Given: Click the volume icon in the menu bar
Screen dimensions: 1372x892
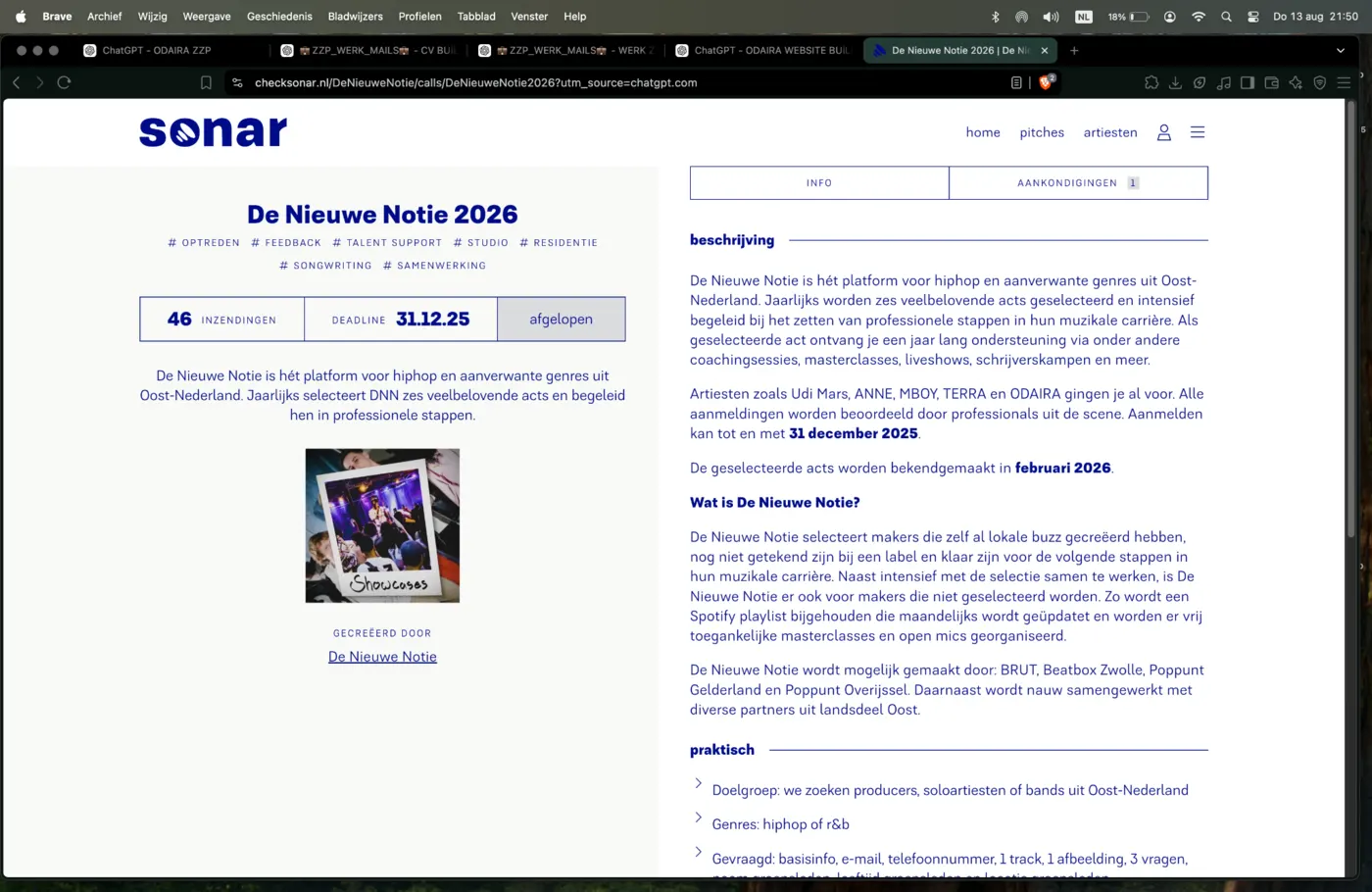Looking at the screenshot, I should click(x=1051, y=17).
